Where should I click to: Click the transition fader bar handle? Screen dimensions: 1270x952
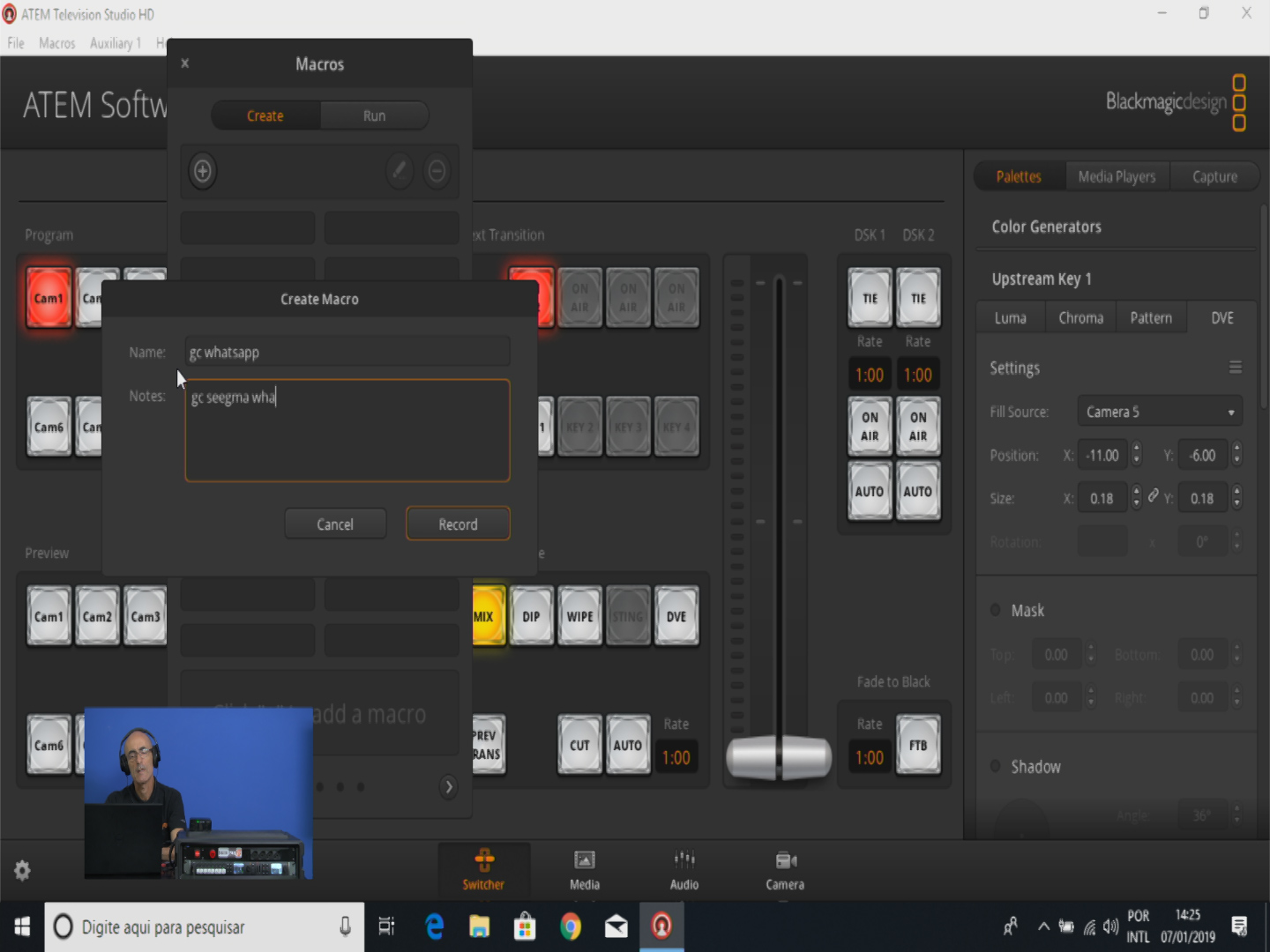(778, 756)
